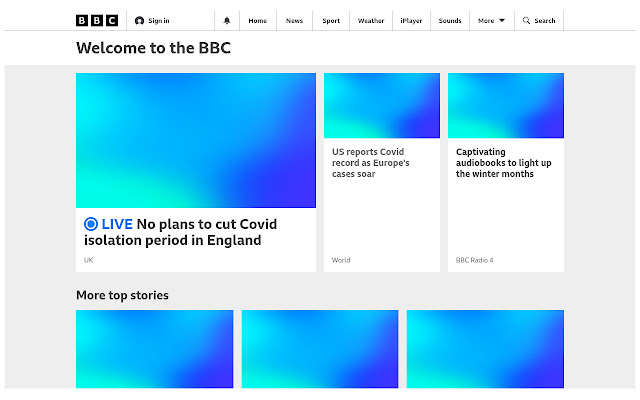Open the large lead story image
This screenshot has height=400, width=640.
pos(195,140)
